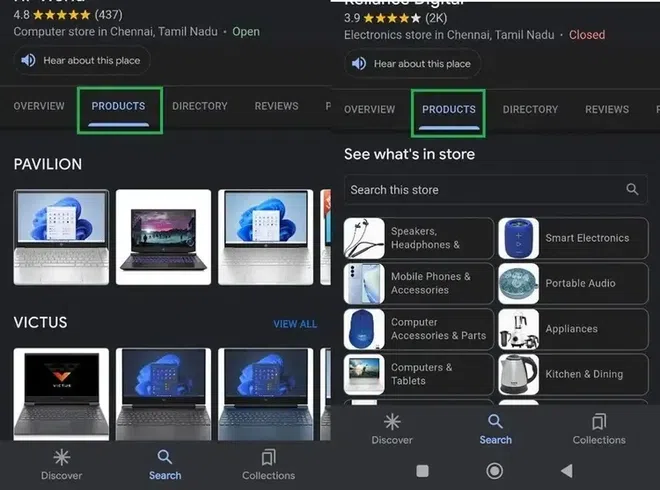Tap speaker icon in right Hear about this place
This screenshot has height=490, width=660.
[x=359, y=64]
